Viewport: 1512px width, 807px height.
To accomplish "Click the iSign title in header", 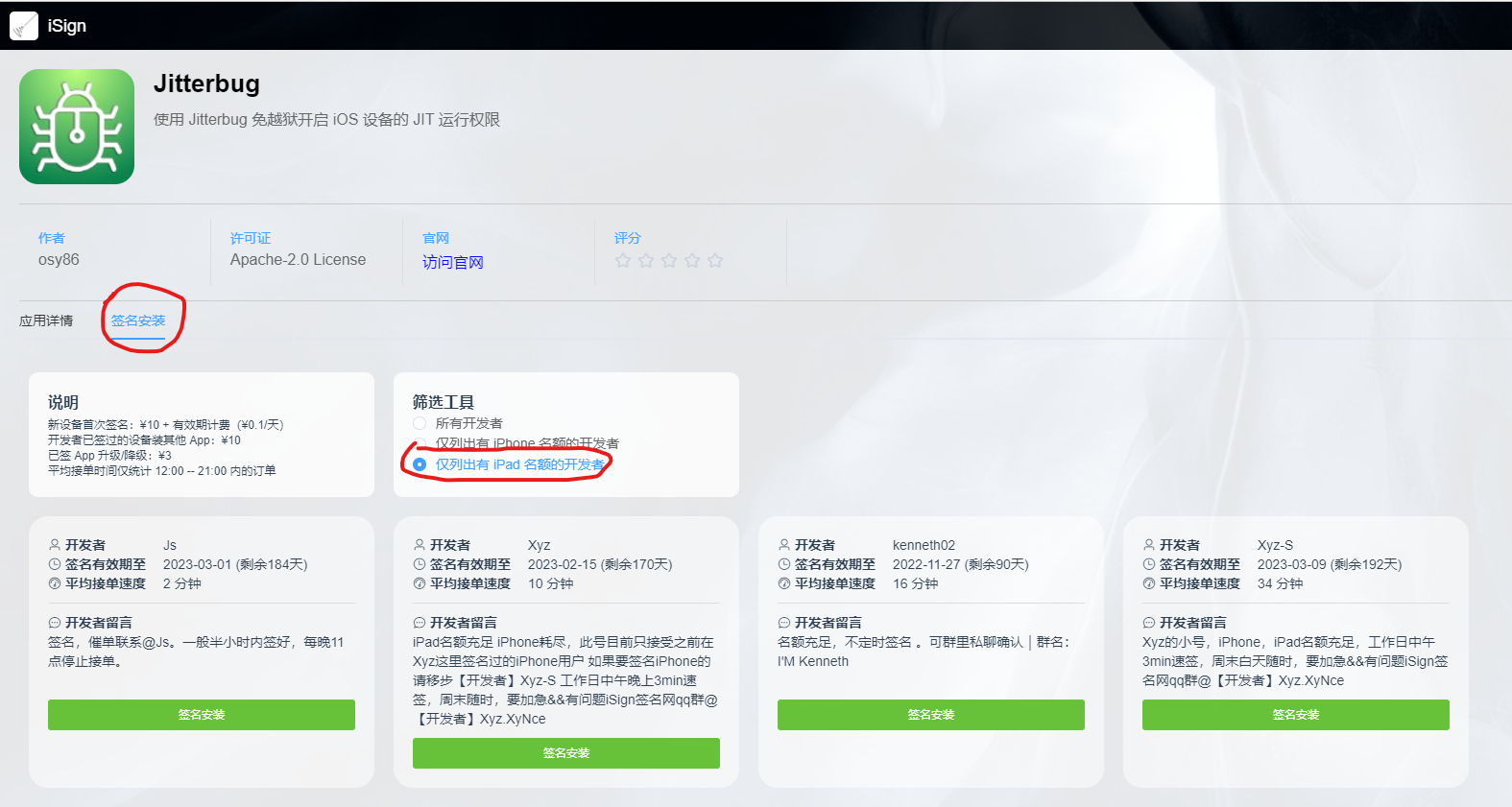I will pyautogui.click(x=67, y=26).
